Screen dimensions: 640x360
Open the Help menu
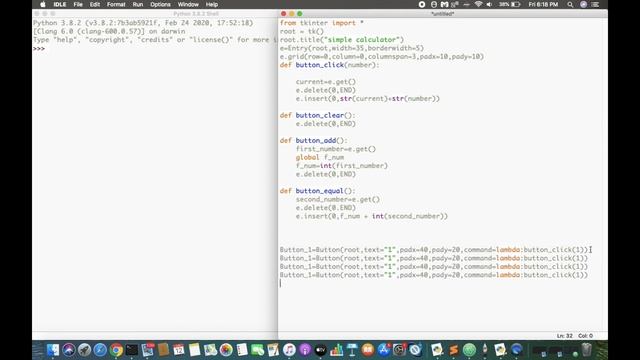click(x=211, y=4)
